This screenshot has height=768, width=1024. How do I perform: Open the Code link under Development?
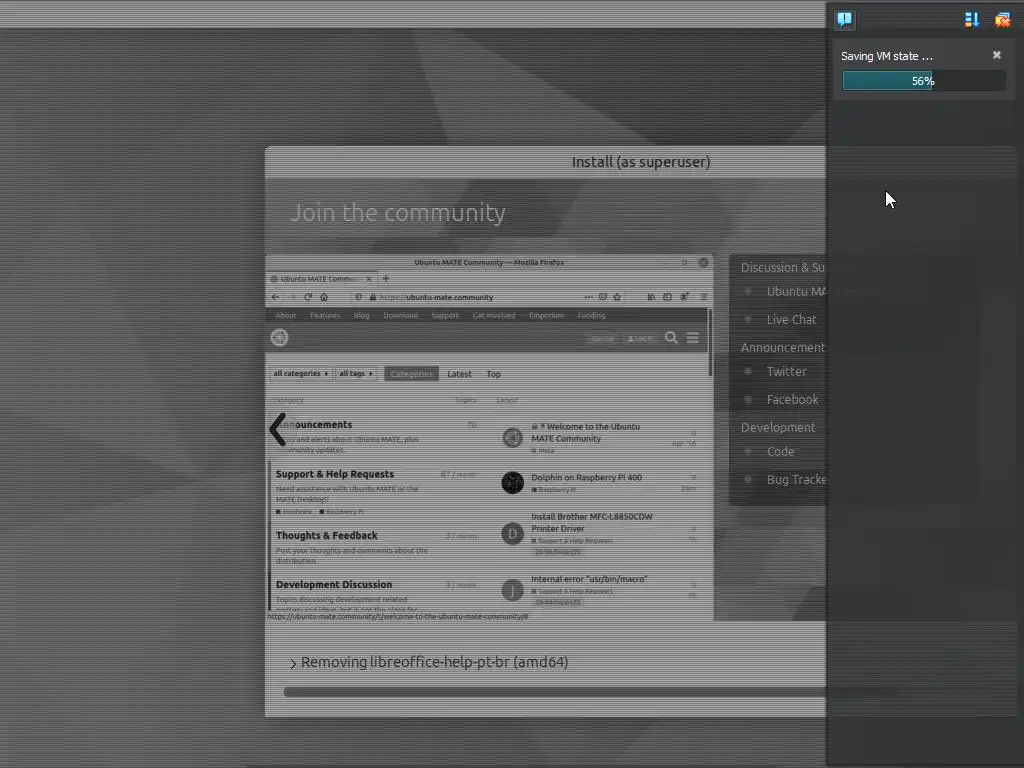pyautogui.click(x=780, y=452)
